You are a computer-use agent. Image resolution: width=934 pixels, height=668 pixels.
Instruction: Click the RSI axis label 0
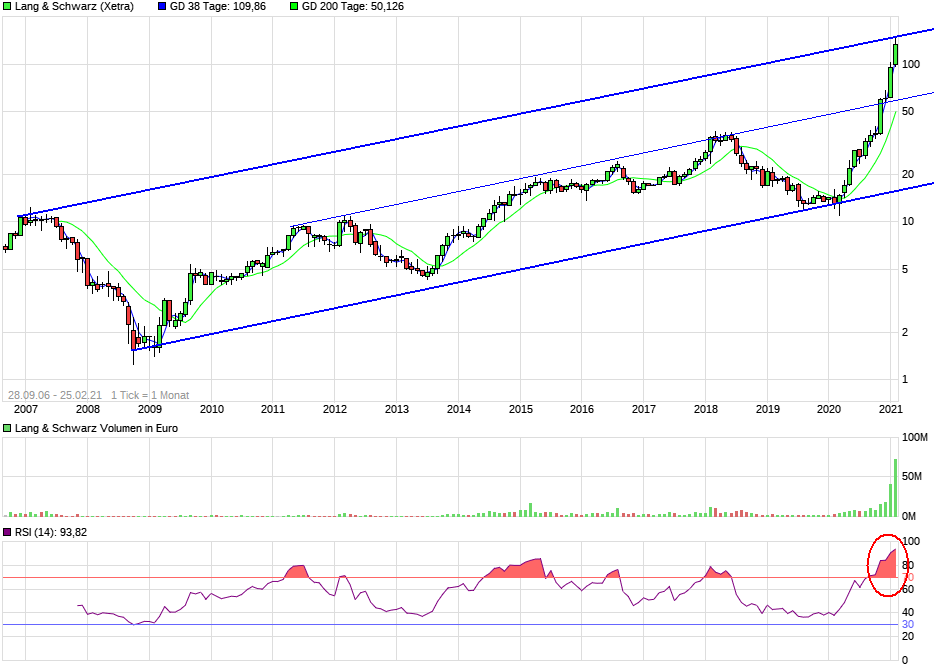905,660
